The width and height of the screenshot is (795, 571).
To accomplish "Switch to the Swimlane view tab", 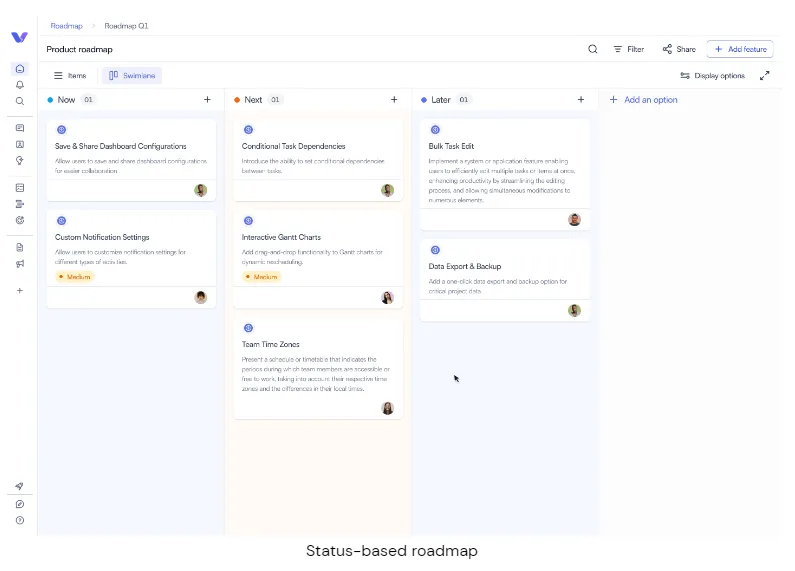I will point(132,76).
